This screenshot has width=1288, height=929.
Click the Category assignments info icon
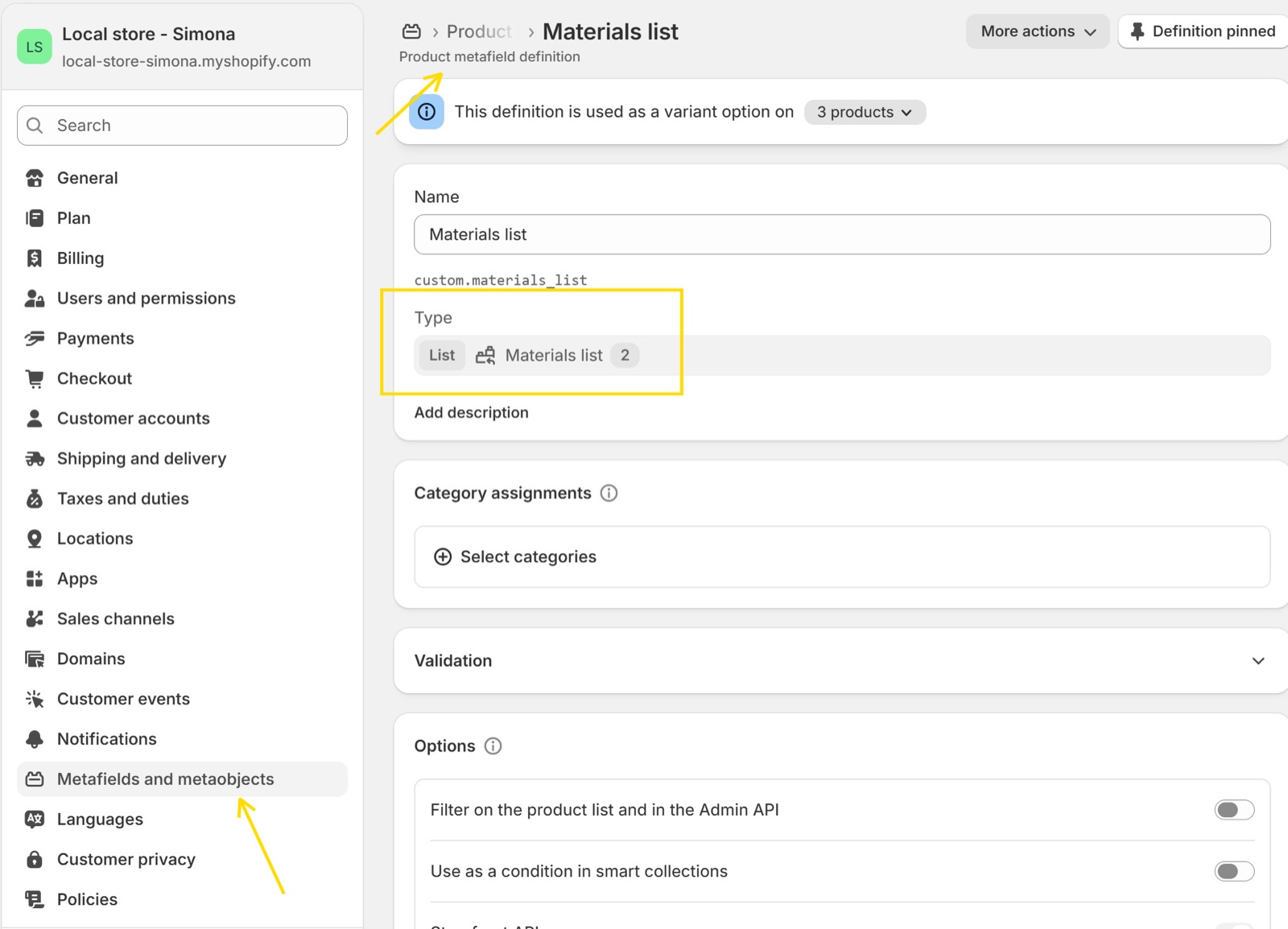(609, 493)
